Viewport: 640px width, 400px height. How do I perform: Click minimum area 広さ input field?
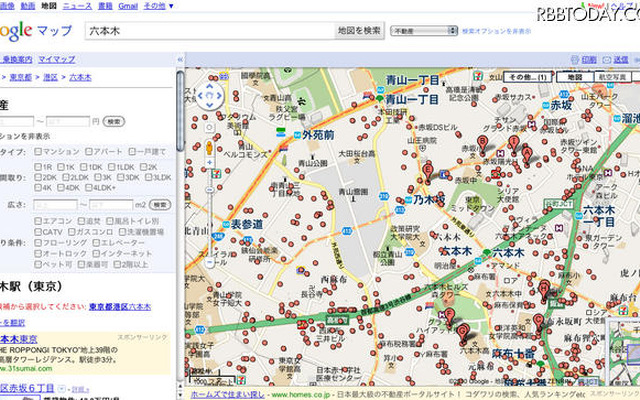(x=55, y=204)
